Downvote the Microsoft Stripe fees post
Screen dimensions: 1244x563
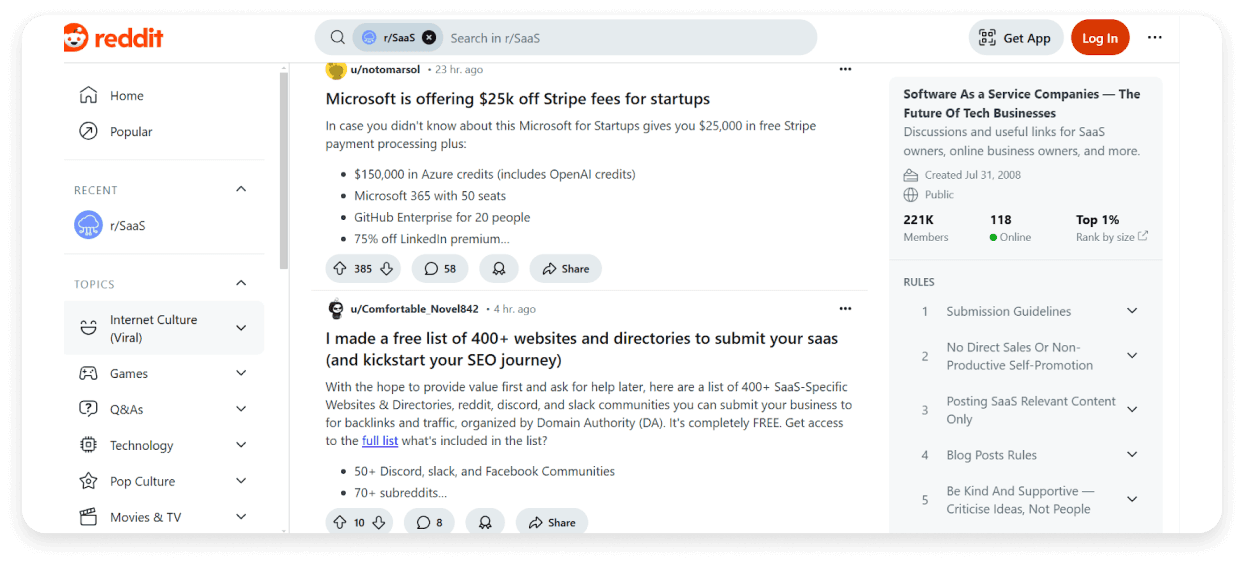tap(386, 269)
